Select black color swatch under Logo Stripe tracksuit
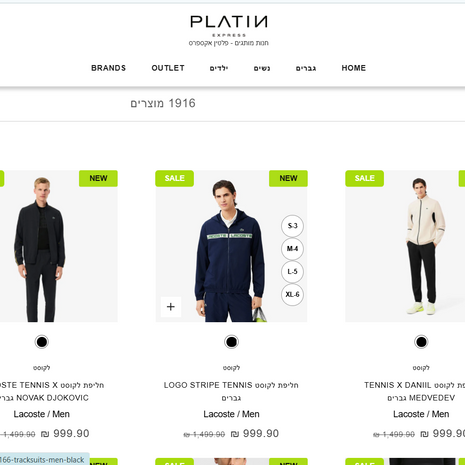 coord(231,342)
